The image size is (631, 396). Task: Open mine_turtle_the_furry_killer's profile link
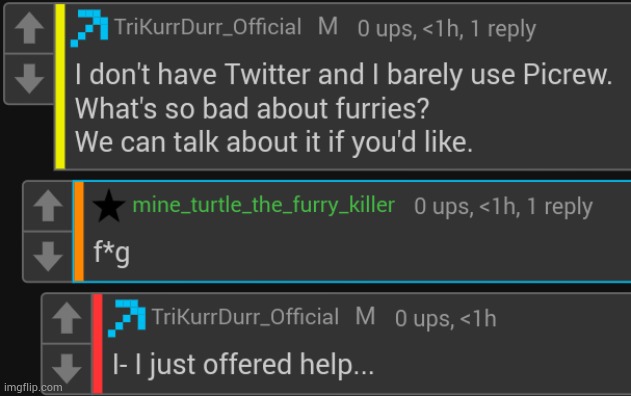tap(264, 205)
